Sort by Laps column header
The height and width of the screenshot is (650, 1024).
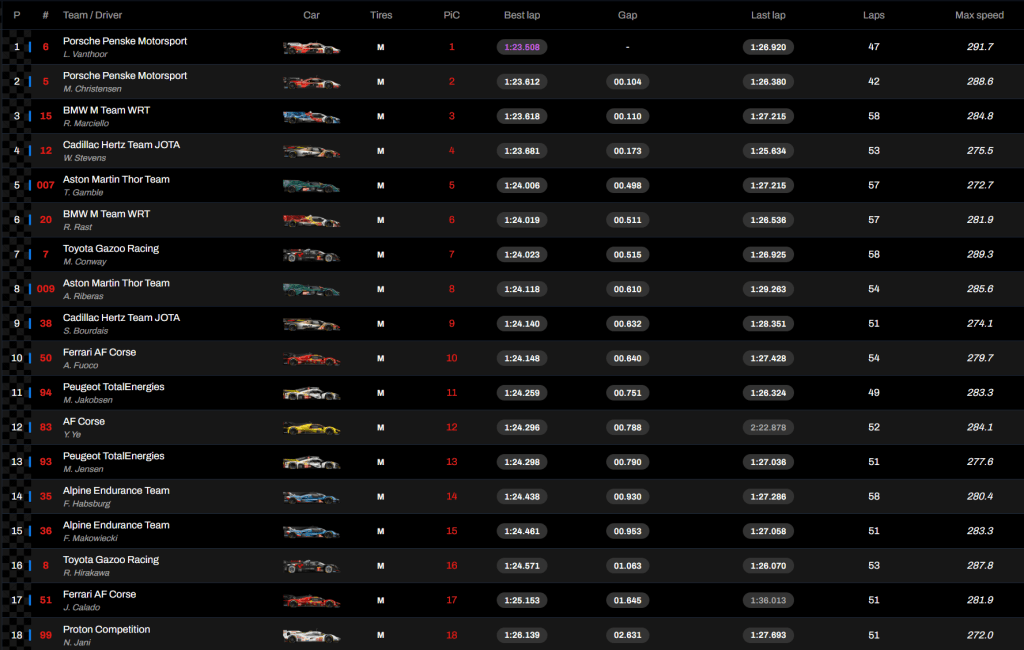(874, 15)
